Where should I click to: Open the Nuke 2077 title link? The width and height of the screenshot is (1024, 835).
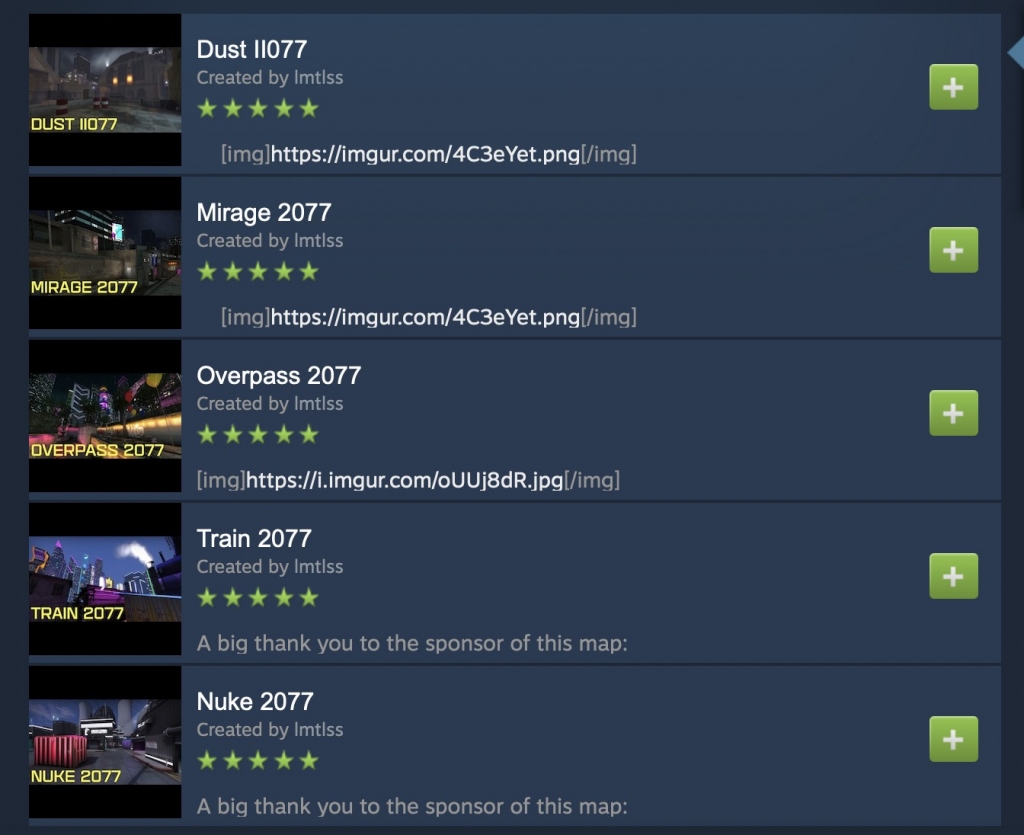pos(255,701)
